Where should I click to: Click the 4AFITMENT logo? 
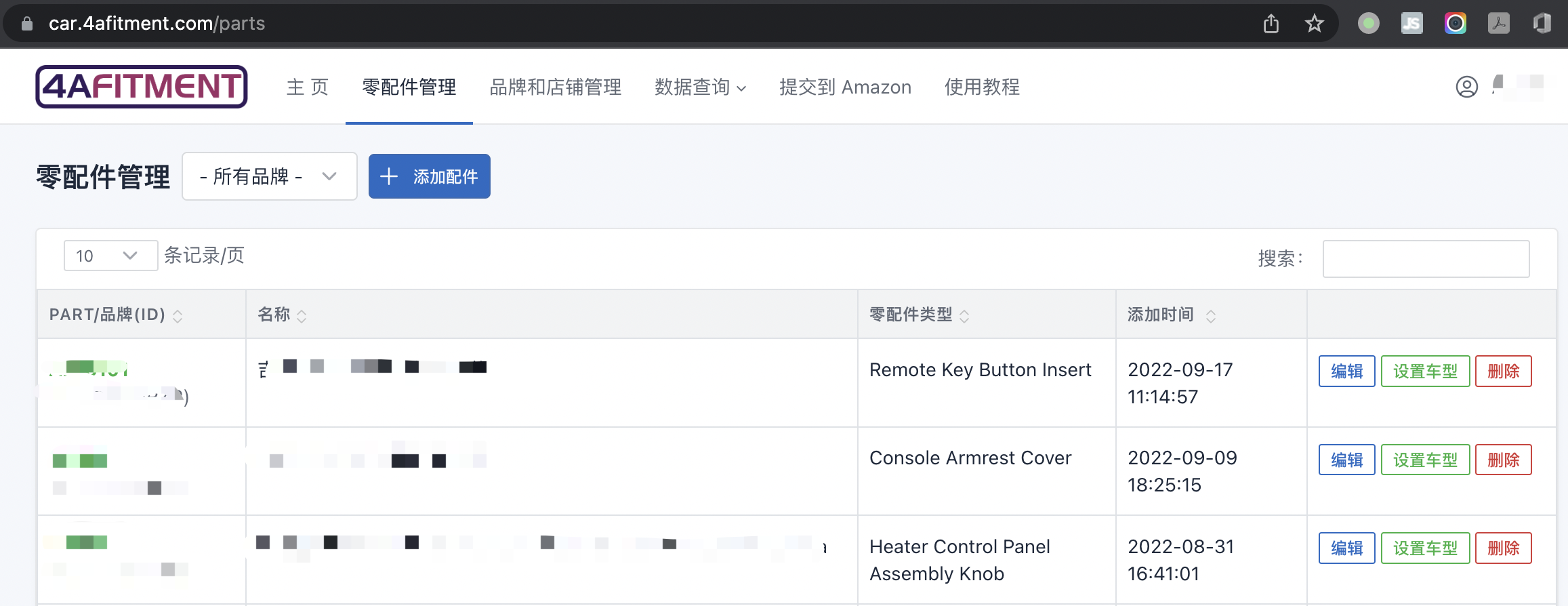pos(142,87)
